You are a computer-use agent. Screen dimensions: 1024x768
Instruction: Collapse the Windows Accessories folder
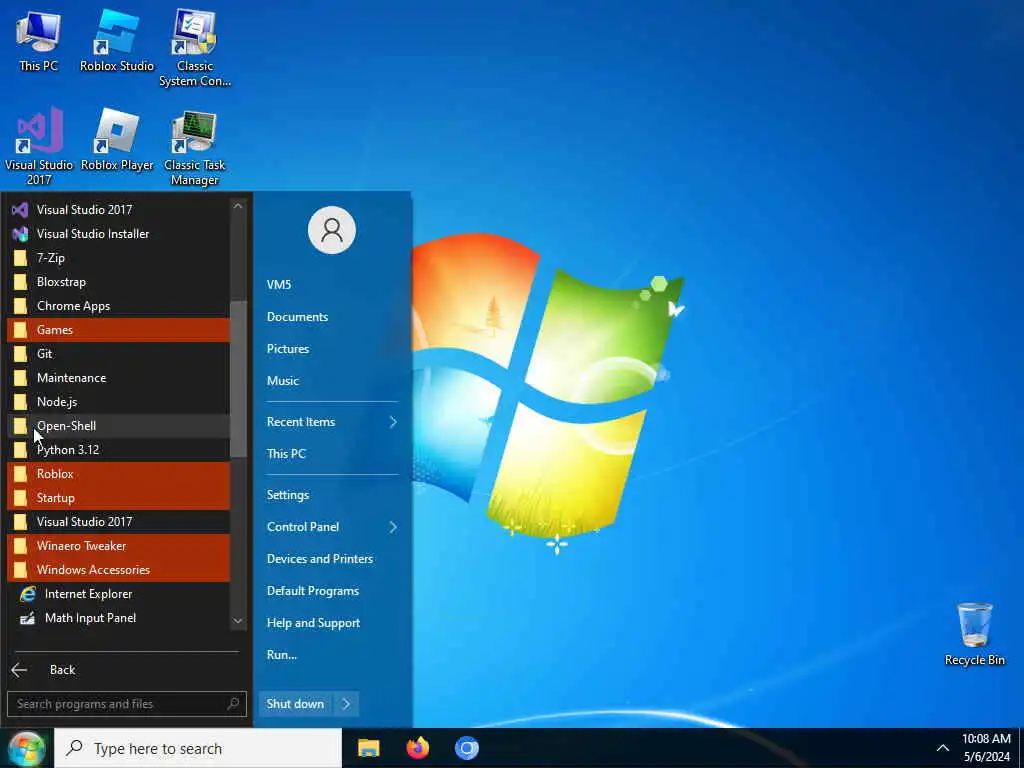tap(118, 569)
